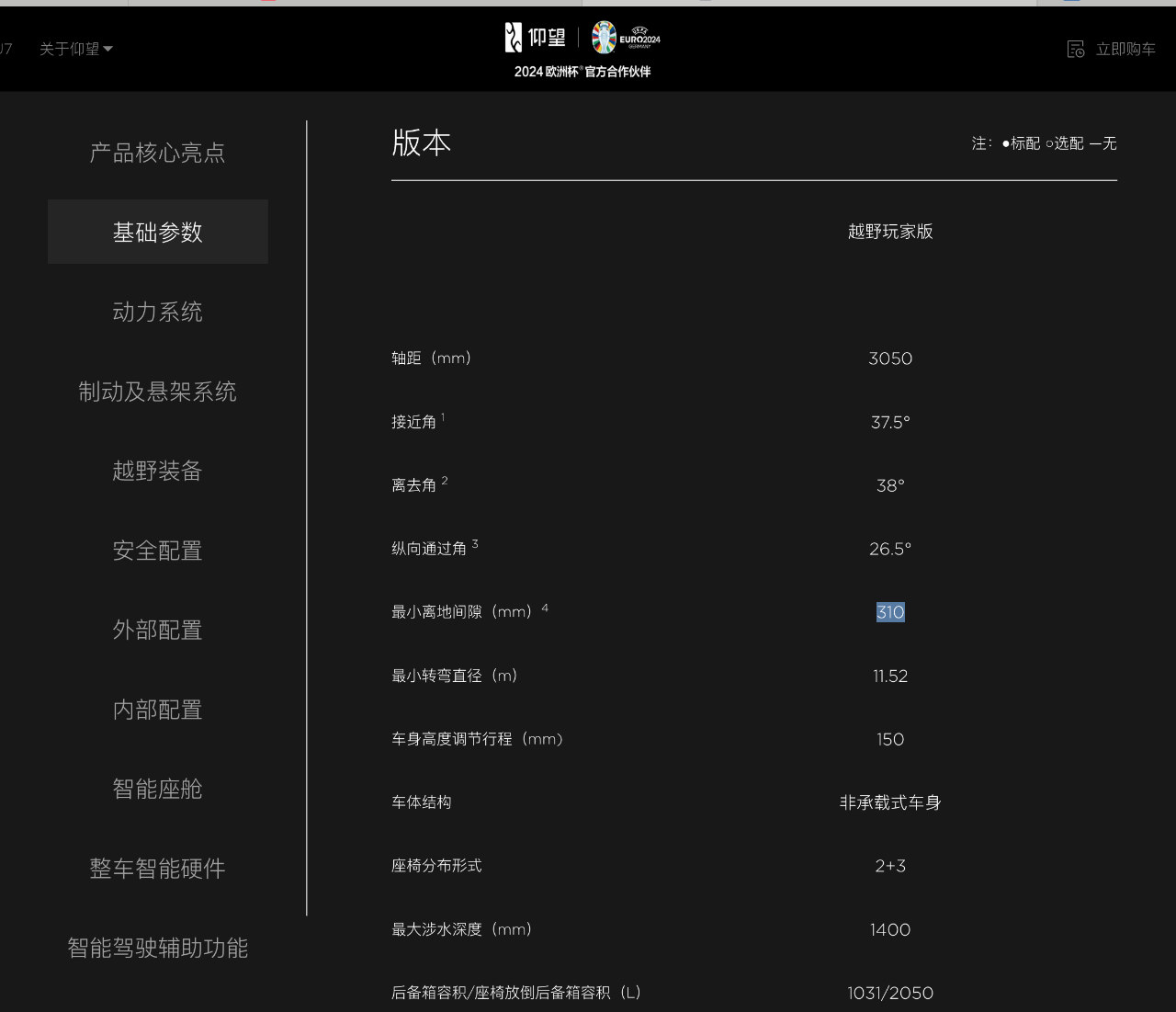Go to the 动力系统 section

pos(157,313)
